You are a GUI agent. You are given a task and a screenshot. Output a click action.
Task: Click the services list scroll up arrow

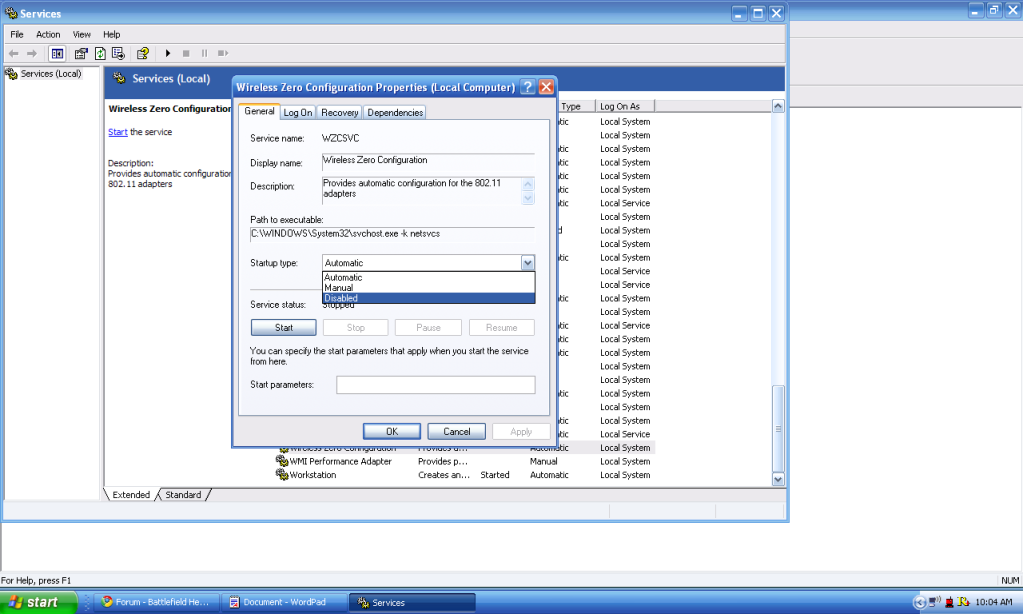[778, 106]
